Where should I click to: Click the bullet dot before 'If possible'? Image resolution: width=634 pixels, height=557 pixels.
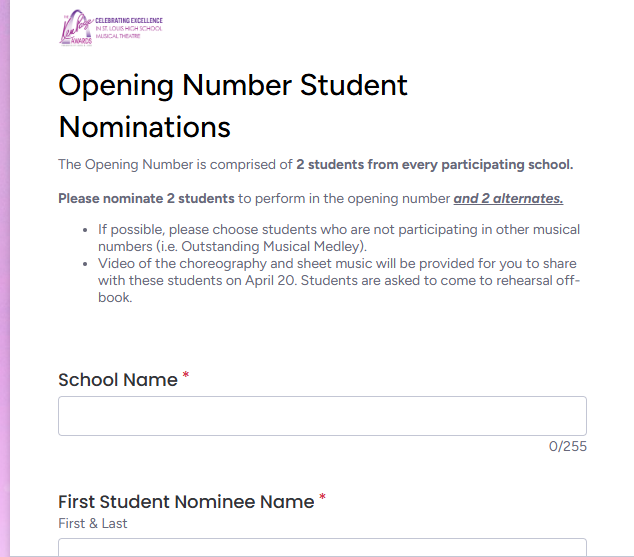pos(85,230)
